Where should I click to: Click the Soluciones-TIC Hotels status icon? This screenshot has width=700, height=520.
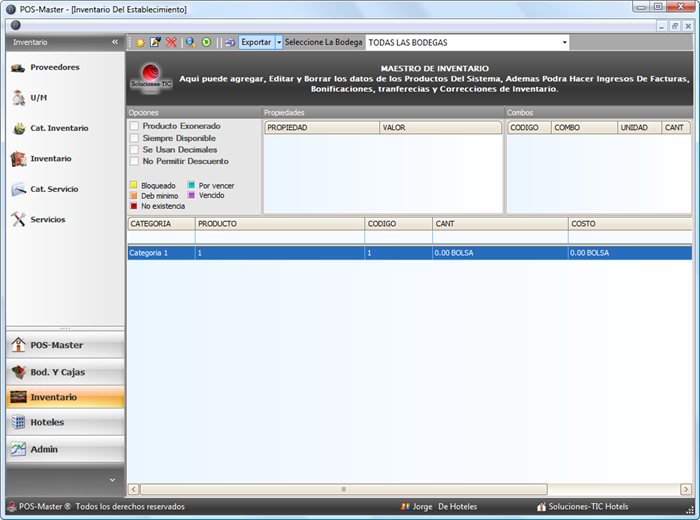(x=542, y=507)
